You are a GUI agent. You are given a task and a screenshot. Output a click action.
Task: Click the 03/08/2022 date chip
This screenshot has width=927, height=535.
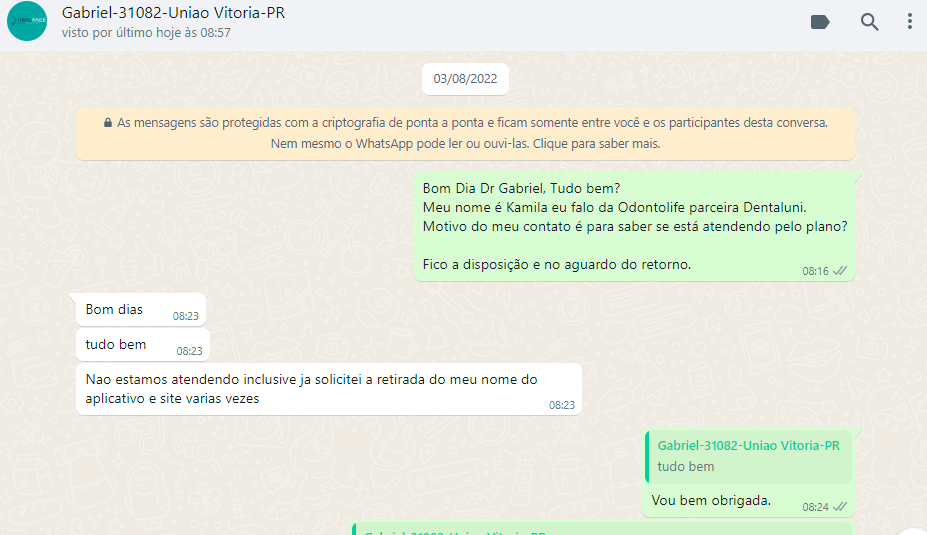[465, 79]
